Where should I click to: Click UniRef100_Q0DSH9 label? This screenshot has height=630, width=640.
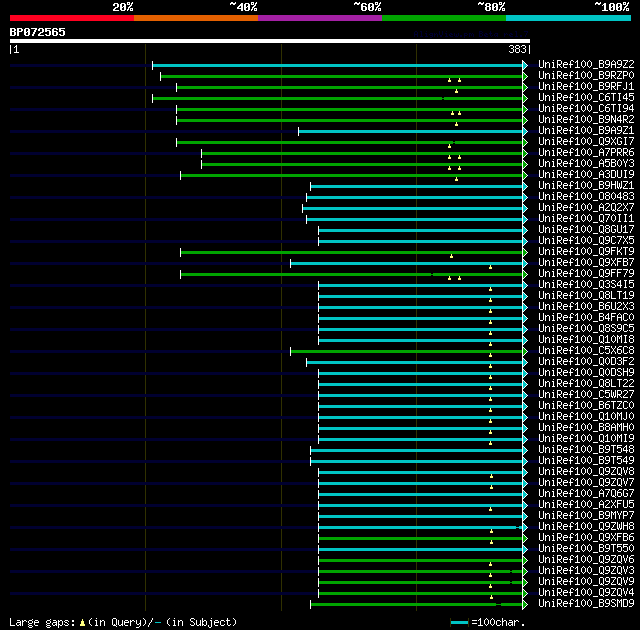586,373
